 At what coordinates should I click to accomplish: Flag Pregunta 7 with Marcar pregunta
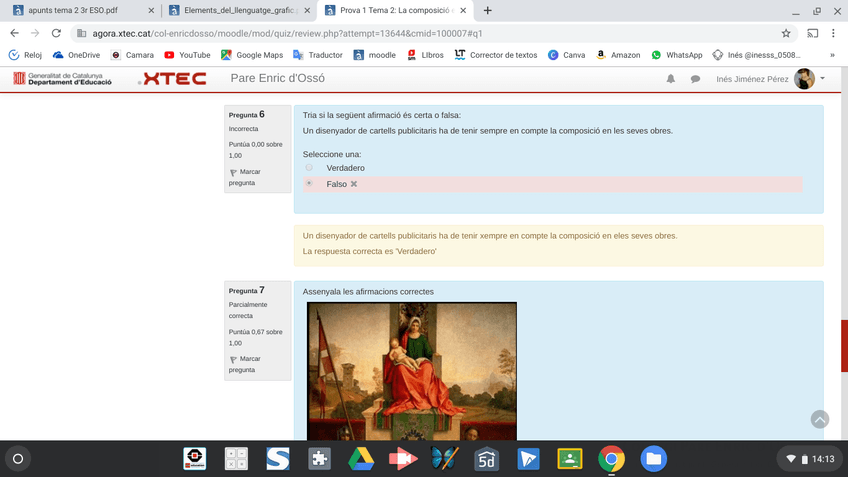click(x=244, y=364)
